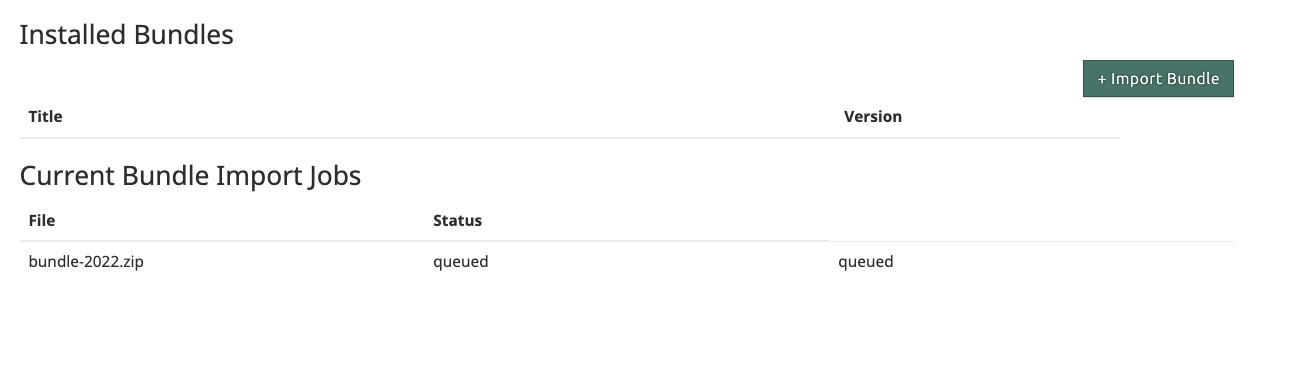The width and height of the screenshot is (1312, 390).
Task: Click the plus symbol on Import Bundle
Action: (1102, 79)
